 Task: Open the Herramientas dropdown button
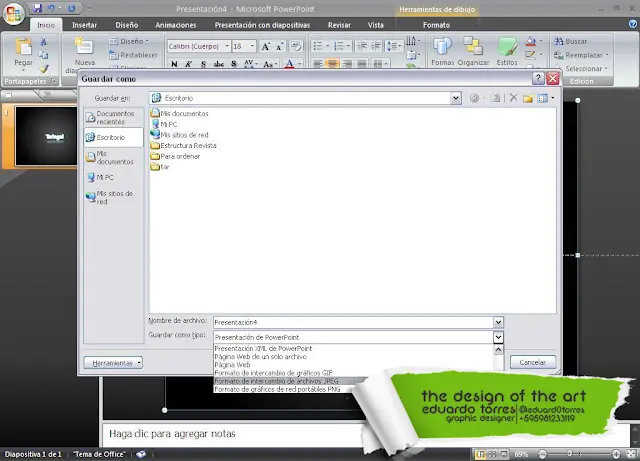(x=113, y=363)
